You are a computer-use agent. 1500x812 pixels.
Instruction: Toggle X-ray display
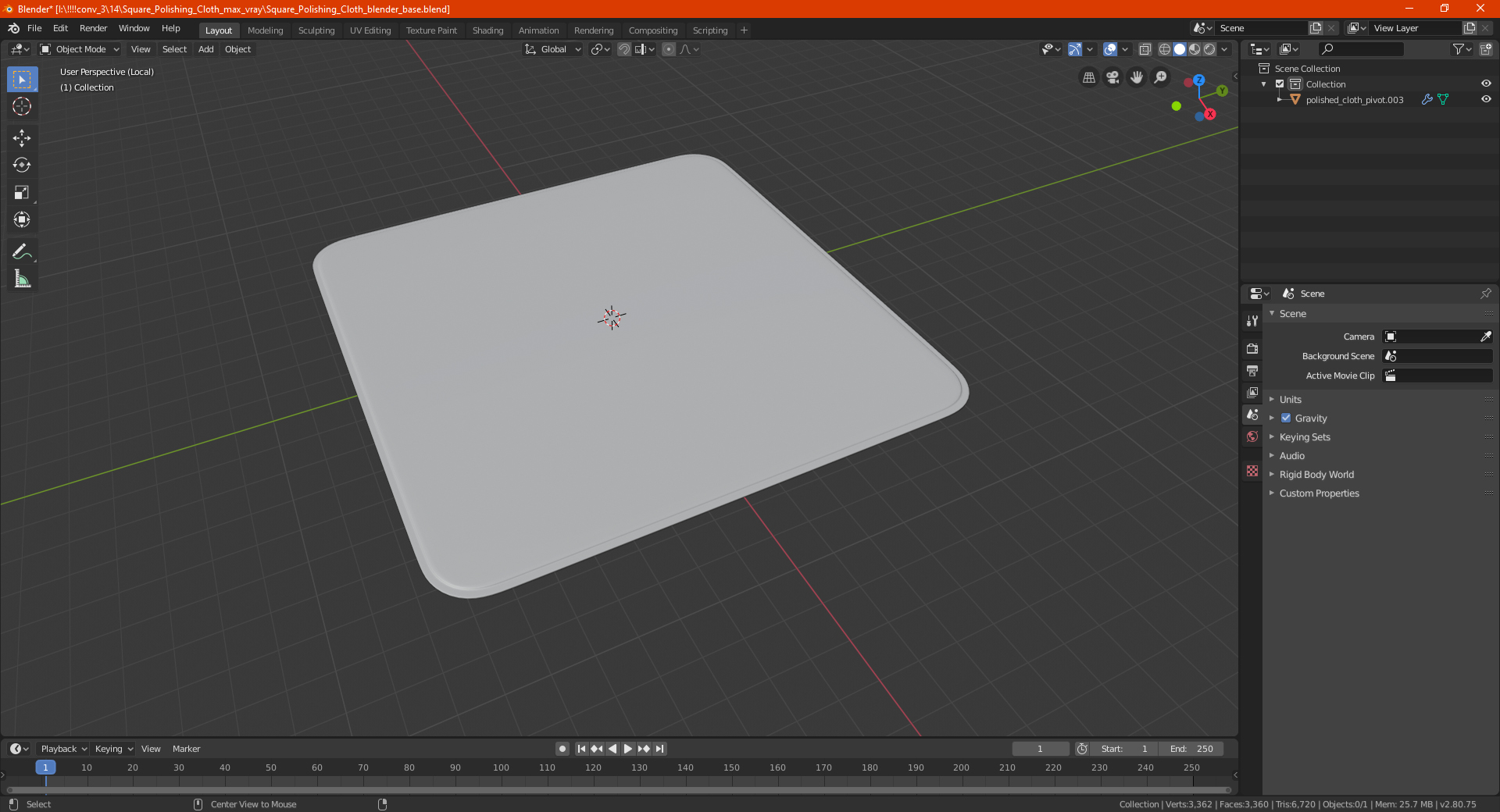coord(1145,49)
